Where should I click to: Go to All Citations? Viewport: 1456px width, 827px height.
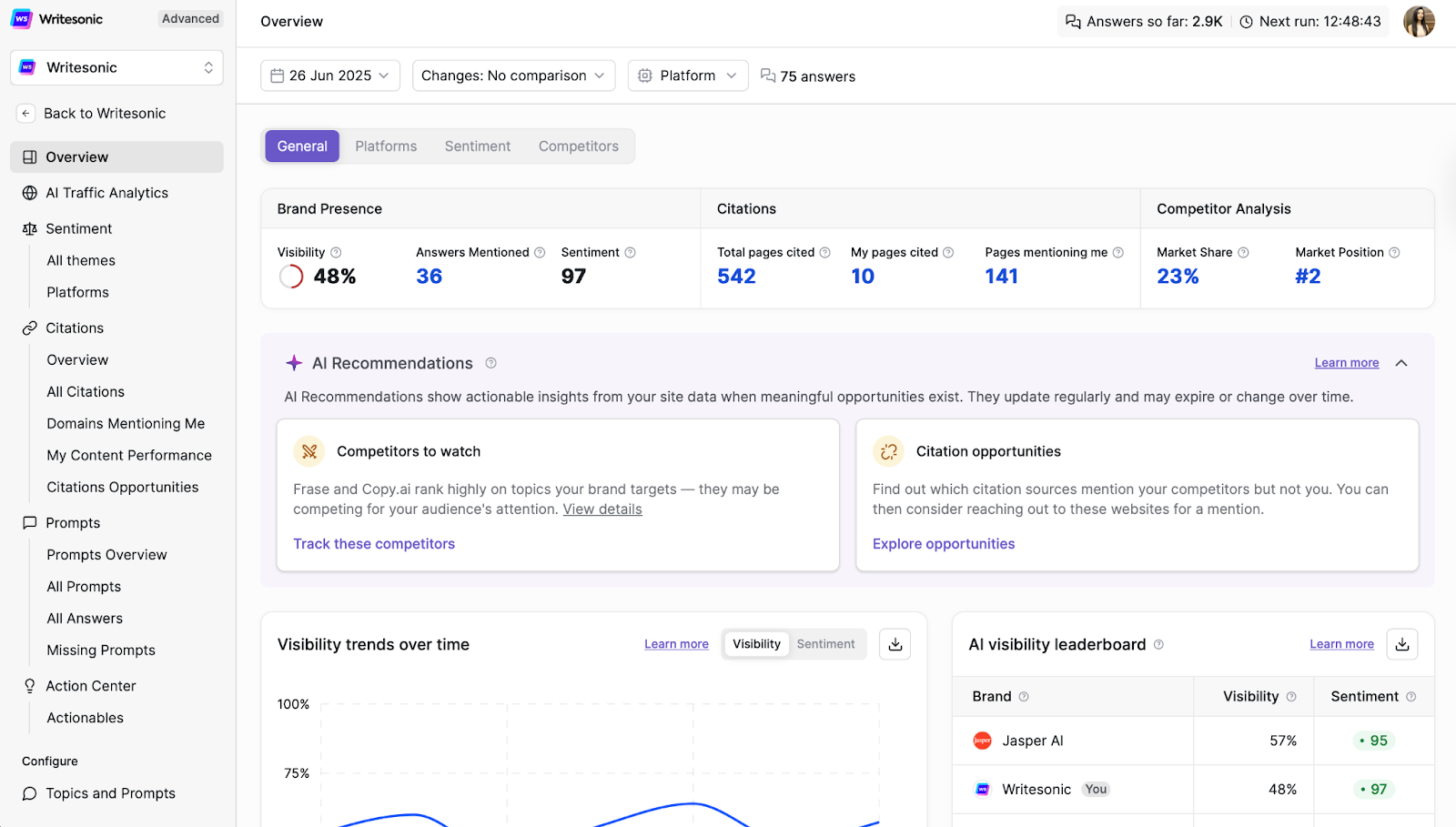click(86, 392)
